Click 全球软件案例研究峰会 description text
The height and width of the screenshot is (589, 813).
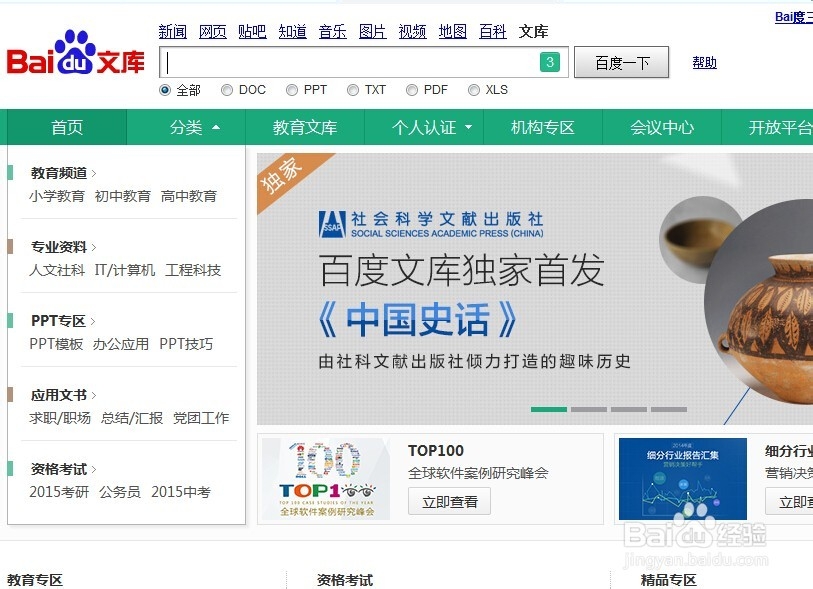point(478,473)
